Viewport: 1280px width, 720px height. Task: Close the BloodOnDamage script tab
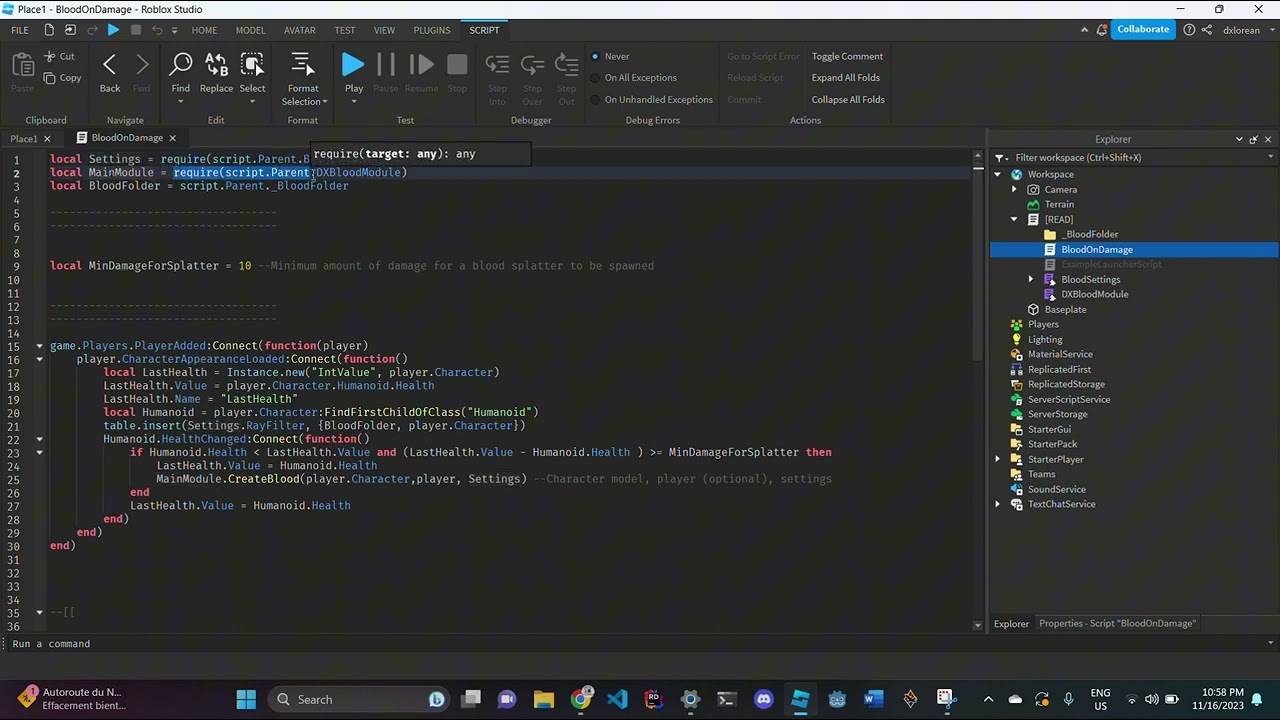tap(172, 138)
